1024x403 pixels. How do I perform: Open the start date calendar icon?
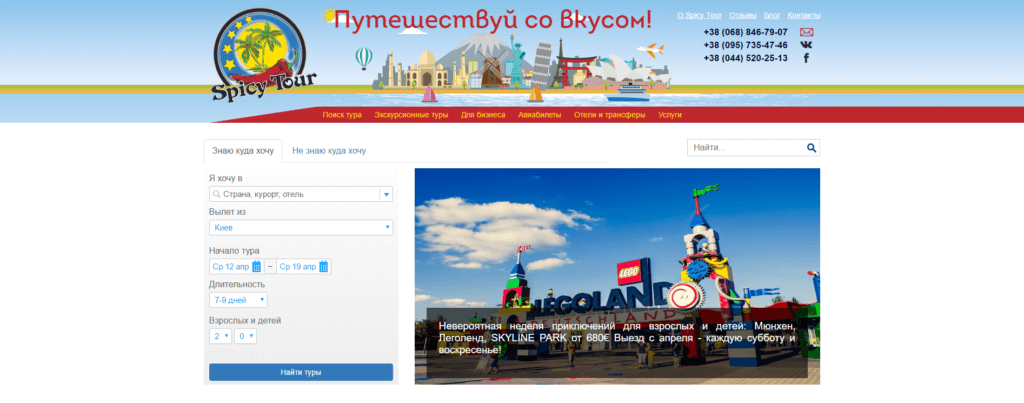point(256,266)
